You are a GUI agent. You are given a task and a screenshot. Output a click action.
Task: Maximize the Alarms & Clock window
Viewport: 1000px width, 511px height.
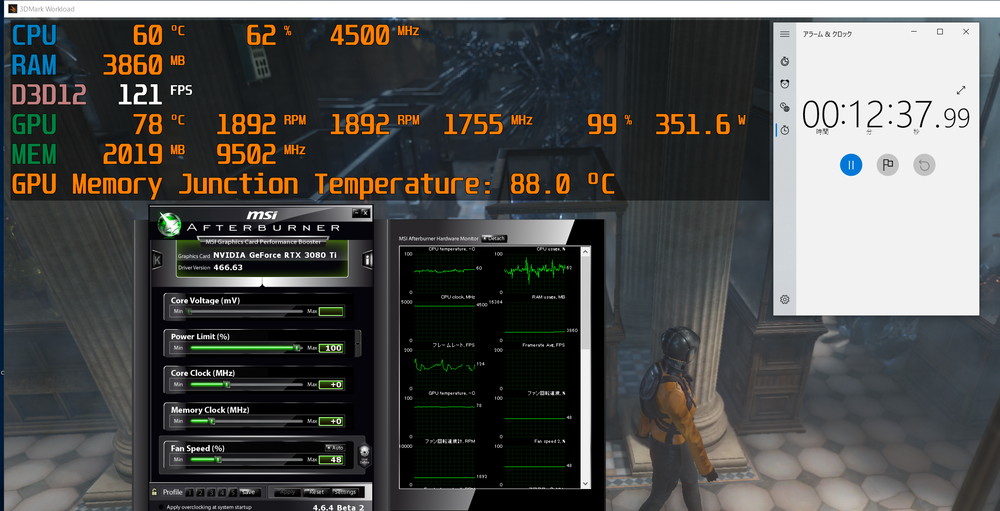coord(939,32)
